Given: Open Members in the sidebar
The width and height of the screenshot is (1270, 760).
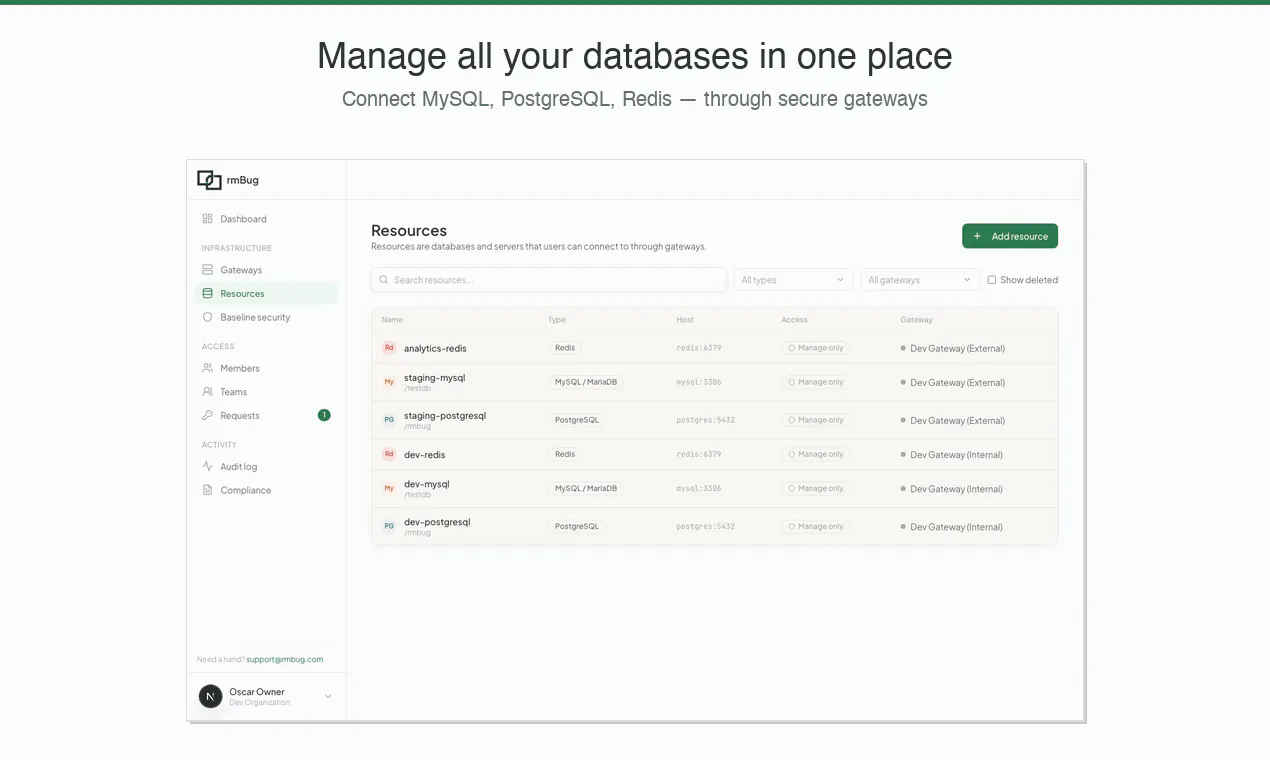Looking at the screenshot, I should (x=266, y=368).
